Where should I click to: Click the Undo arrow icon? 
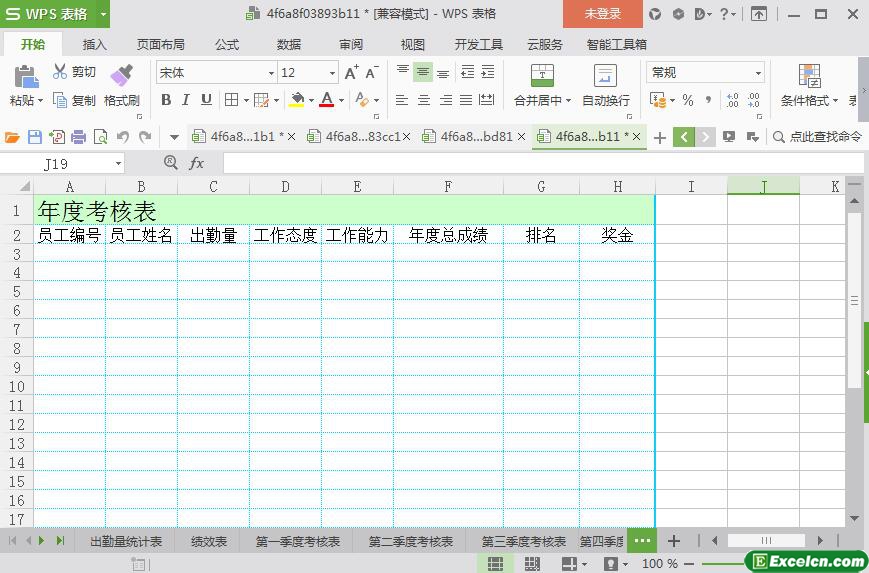tap(123, 137)
